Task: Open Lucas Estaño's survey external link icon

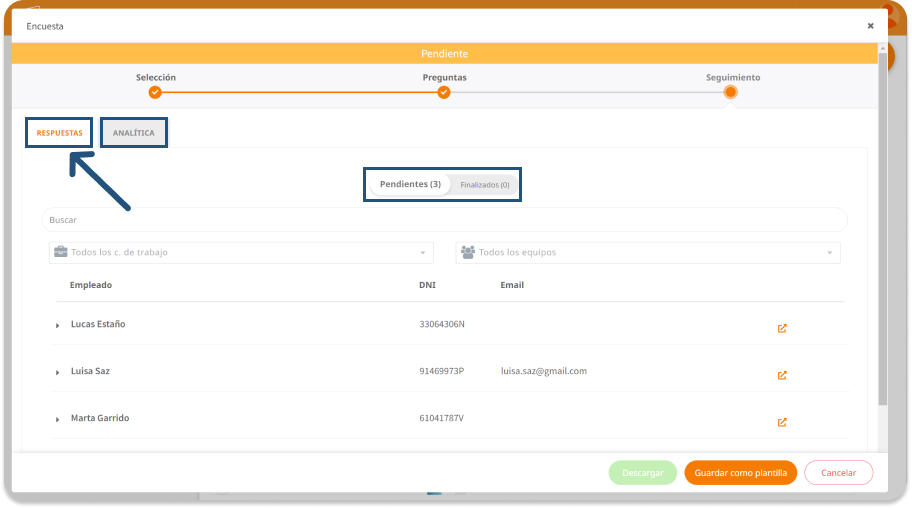Action: 782,328
